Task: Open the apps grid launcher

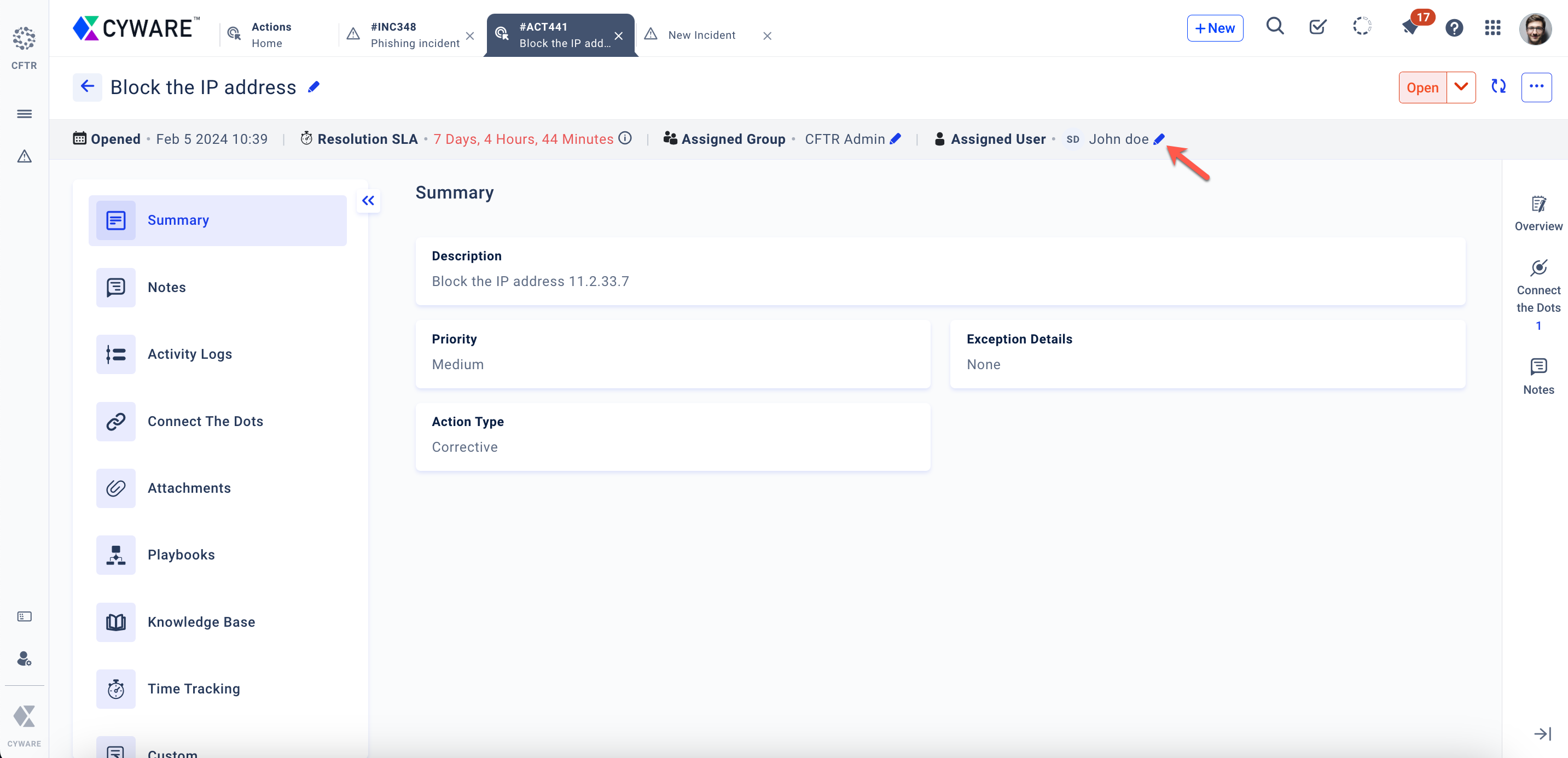Action: 1492,28
